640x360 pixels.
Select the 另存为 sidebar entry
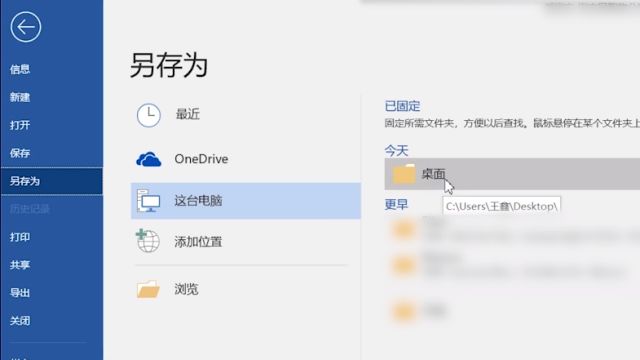(x=51, y=181)
